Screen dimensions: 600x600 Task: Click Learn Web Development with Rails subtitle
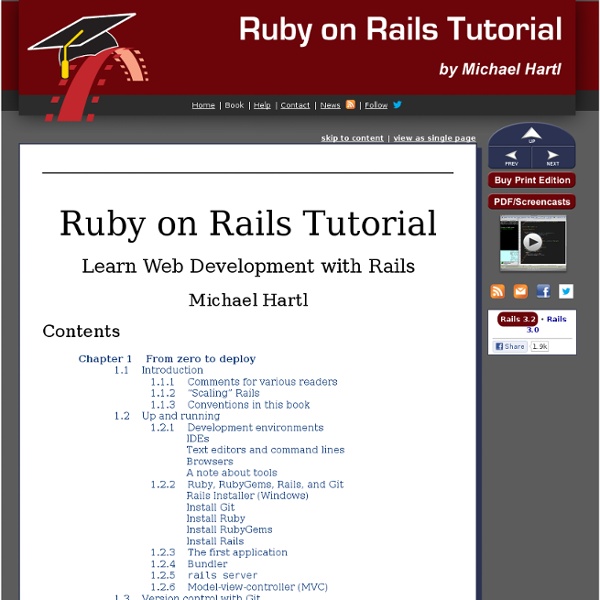pos(248,266)
